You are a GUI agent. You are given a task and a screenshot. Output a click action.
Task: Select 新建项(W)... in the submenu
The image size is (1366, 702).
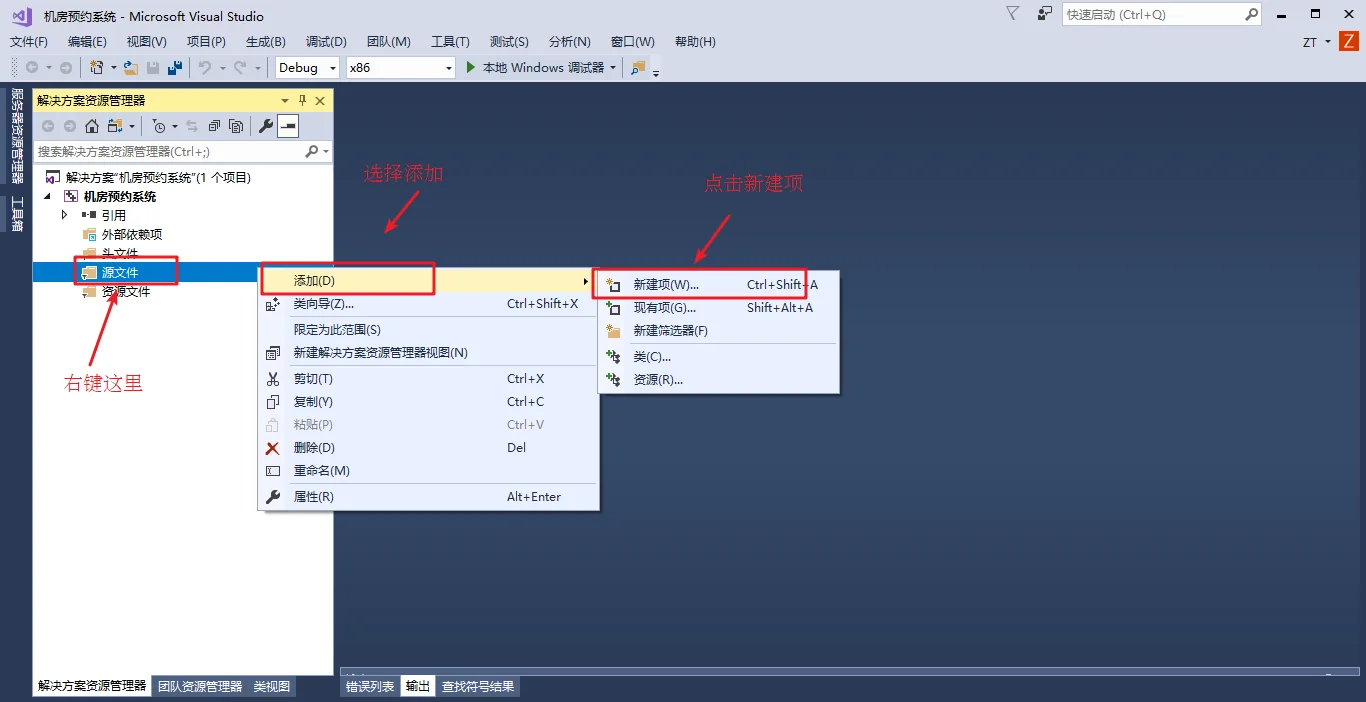tap(719, 285)
